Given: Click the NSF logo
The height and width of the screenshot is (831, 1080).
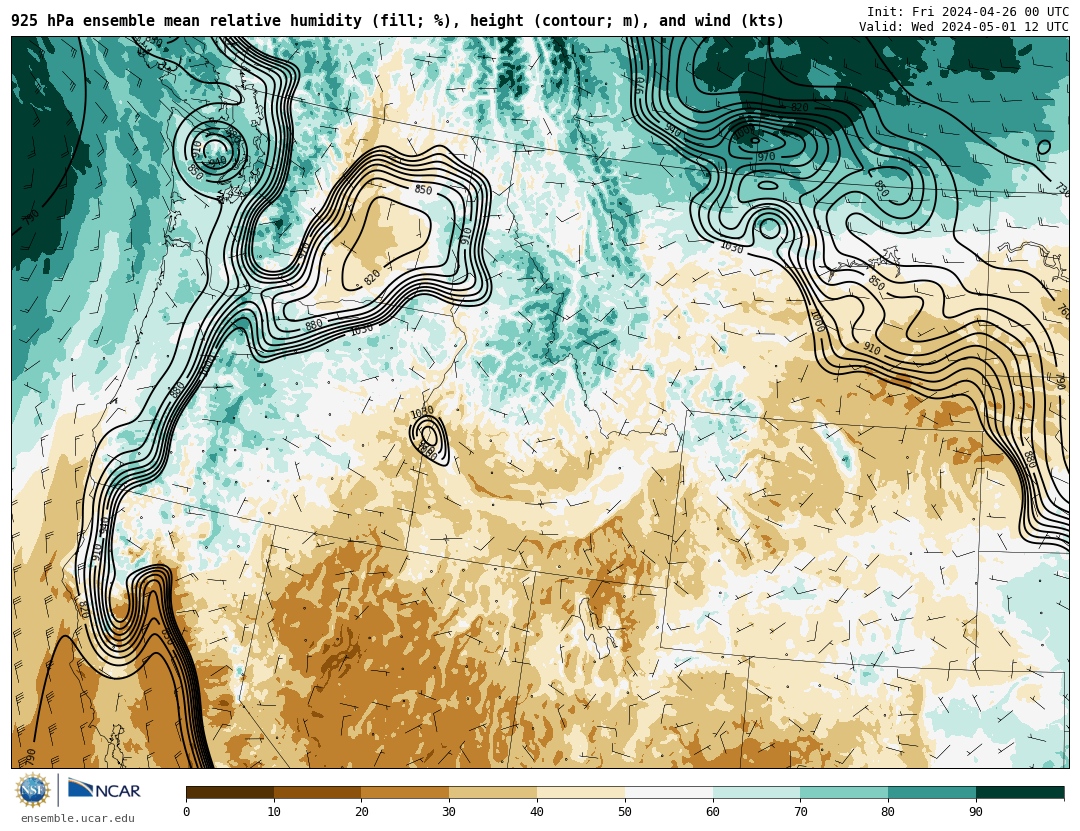Looking at the screenshot, I should coord(33,790).
